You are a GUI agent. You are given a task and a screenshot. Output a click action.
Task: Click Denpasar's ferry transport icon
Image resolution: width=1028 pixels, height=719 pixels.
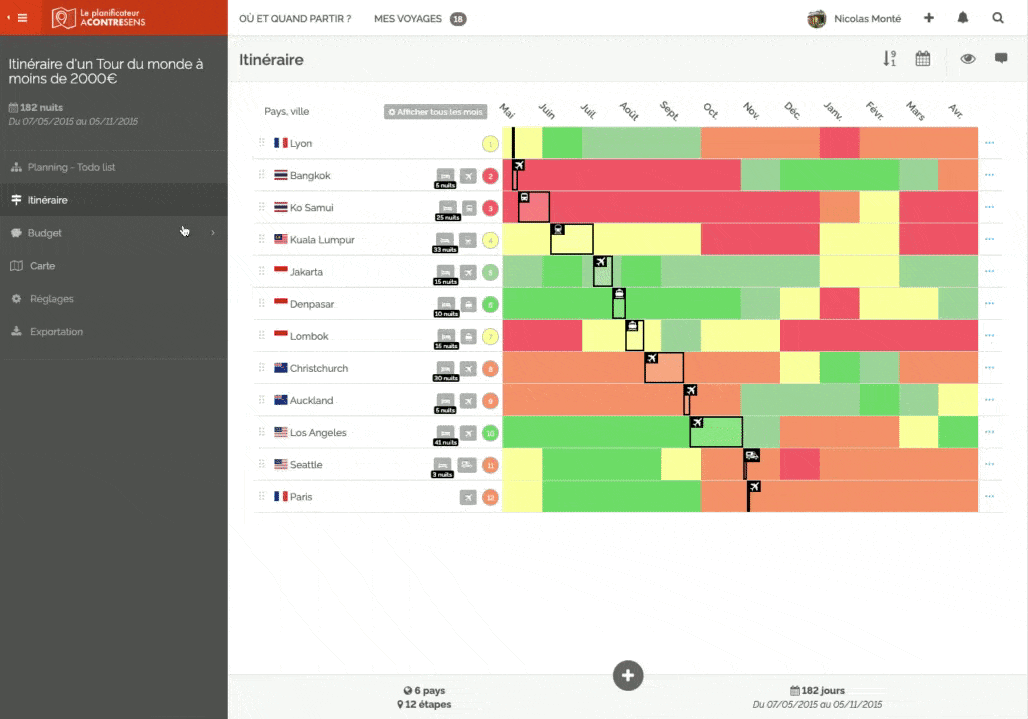(x=468, y=304)
